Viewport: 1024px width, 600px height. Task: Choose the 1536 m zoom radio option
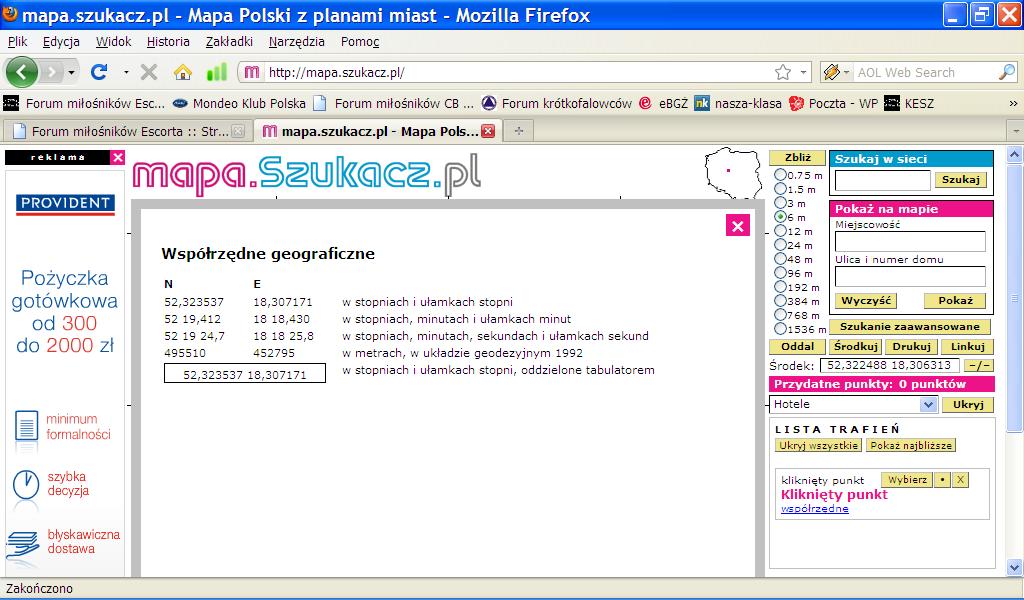pyautogui.click(x=781, y=329)
